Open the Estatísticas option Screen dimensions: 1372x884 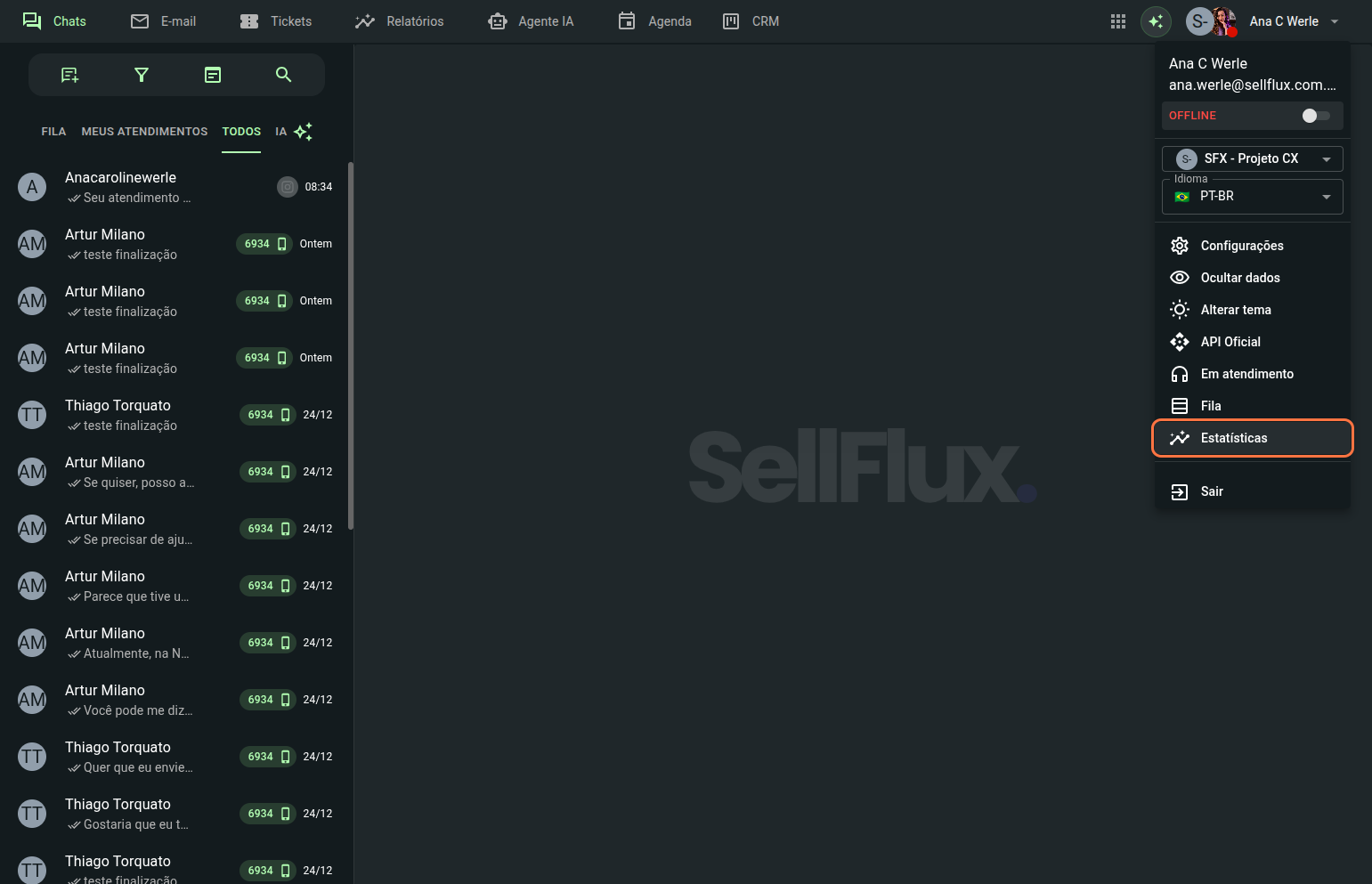(x=1233, y=438)
